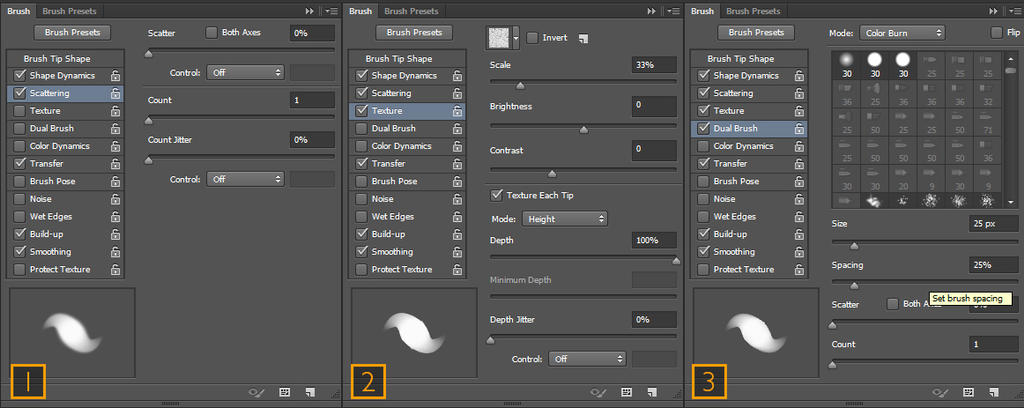The height and width of the screenshot is (408, 1024).
Task: Open preset manager icon in Dual Brush panel footer
Action: tap(968, 392)
